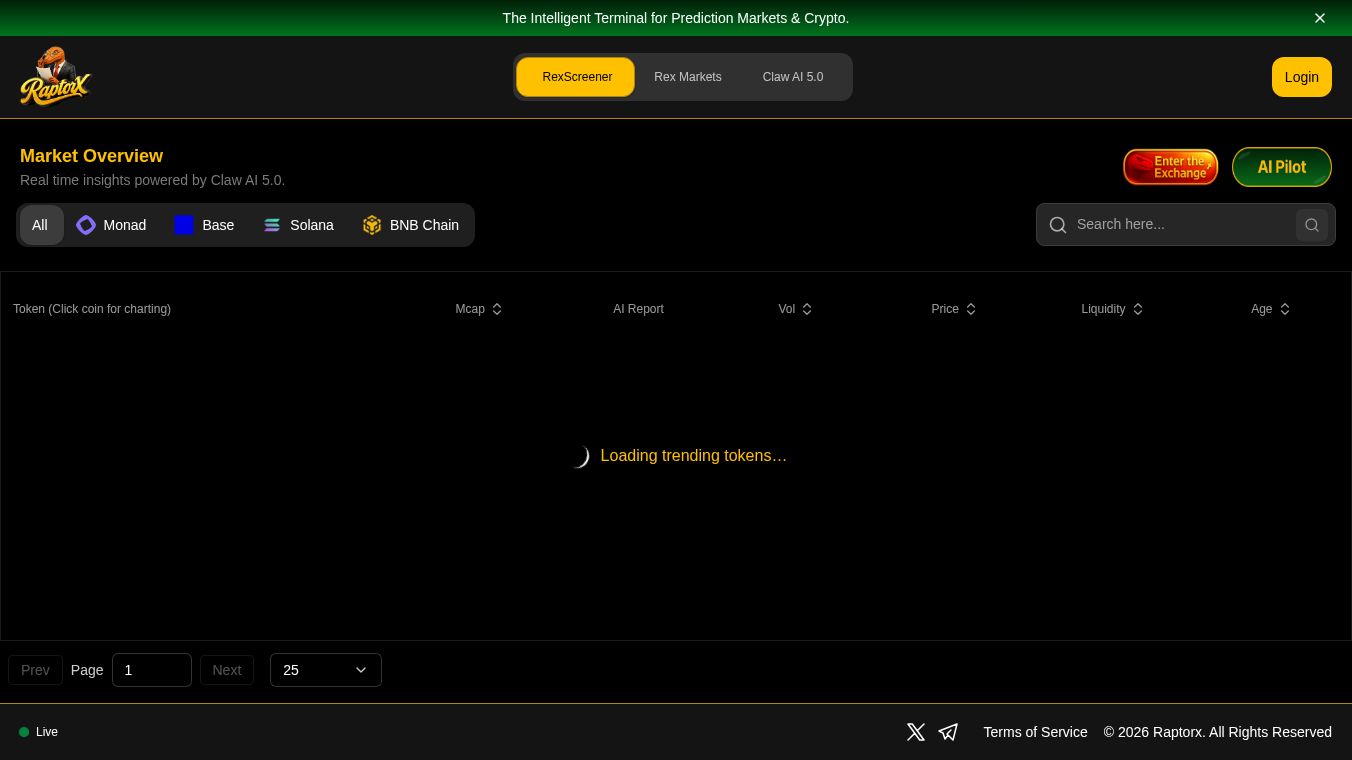Click the Token column header text
1352x760 pixels.
click(x=92, y=309)
